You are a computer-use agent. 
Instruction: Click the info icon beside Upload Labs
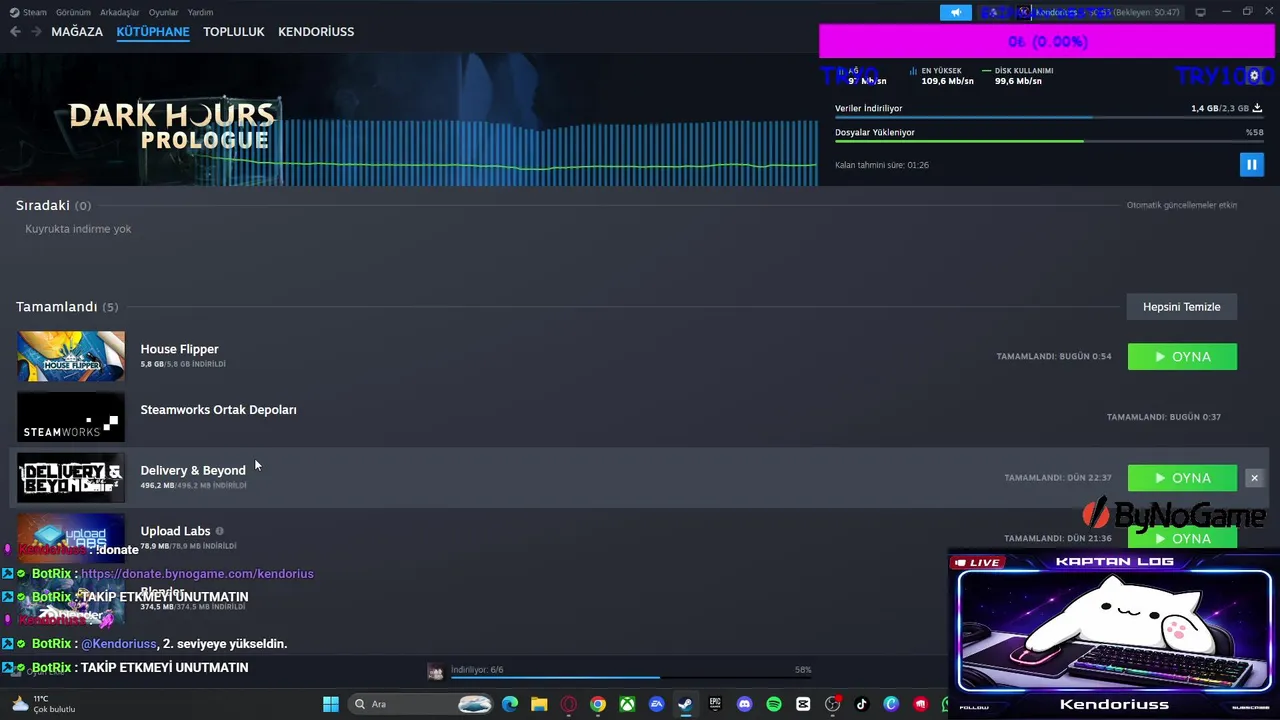coord(219,531)
